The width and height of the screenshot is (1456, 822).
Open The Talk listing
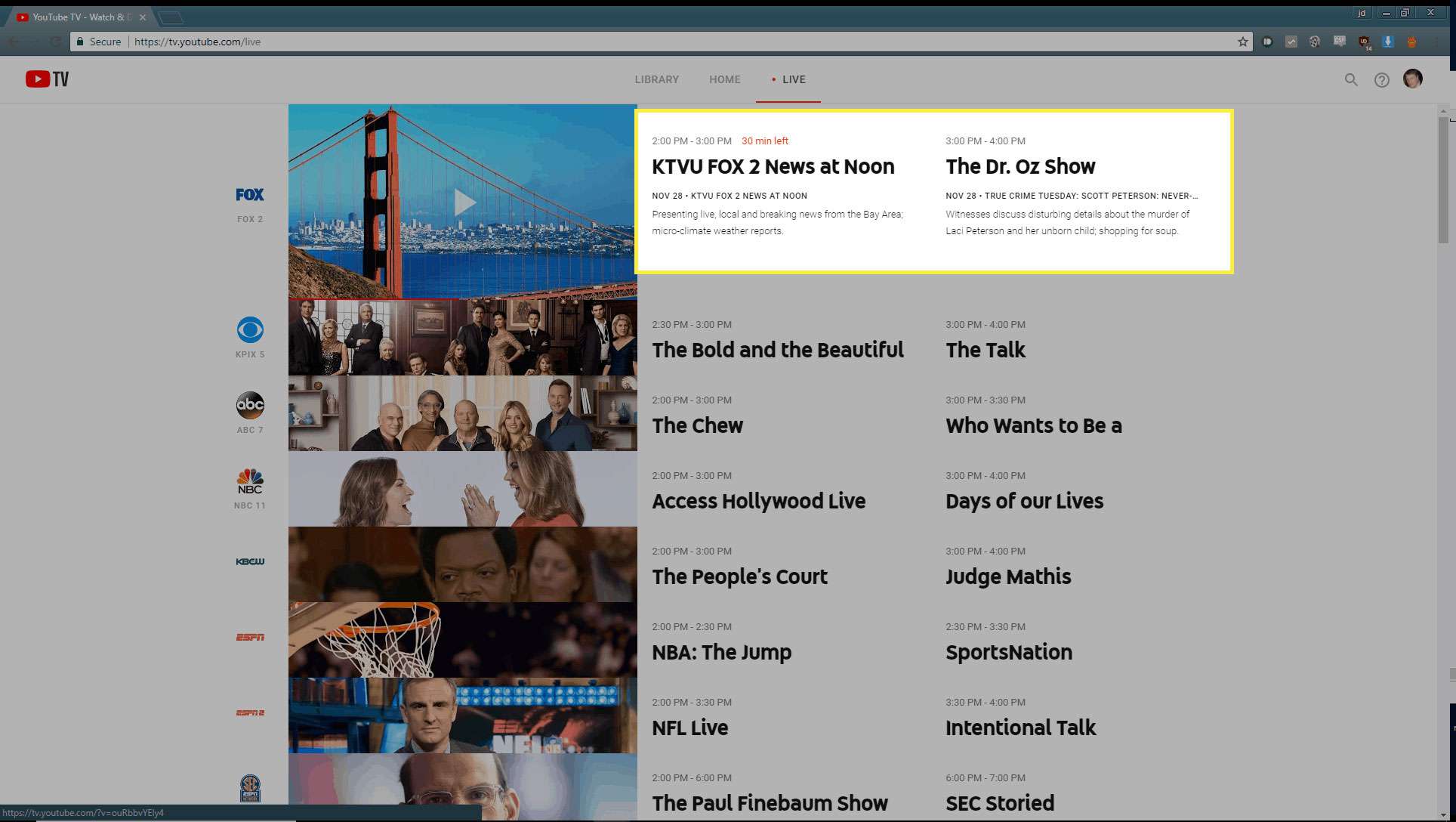click(986, 350)
